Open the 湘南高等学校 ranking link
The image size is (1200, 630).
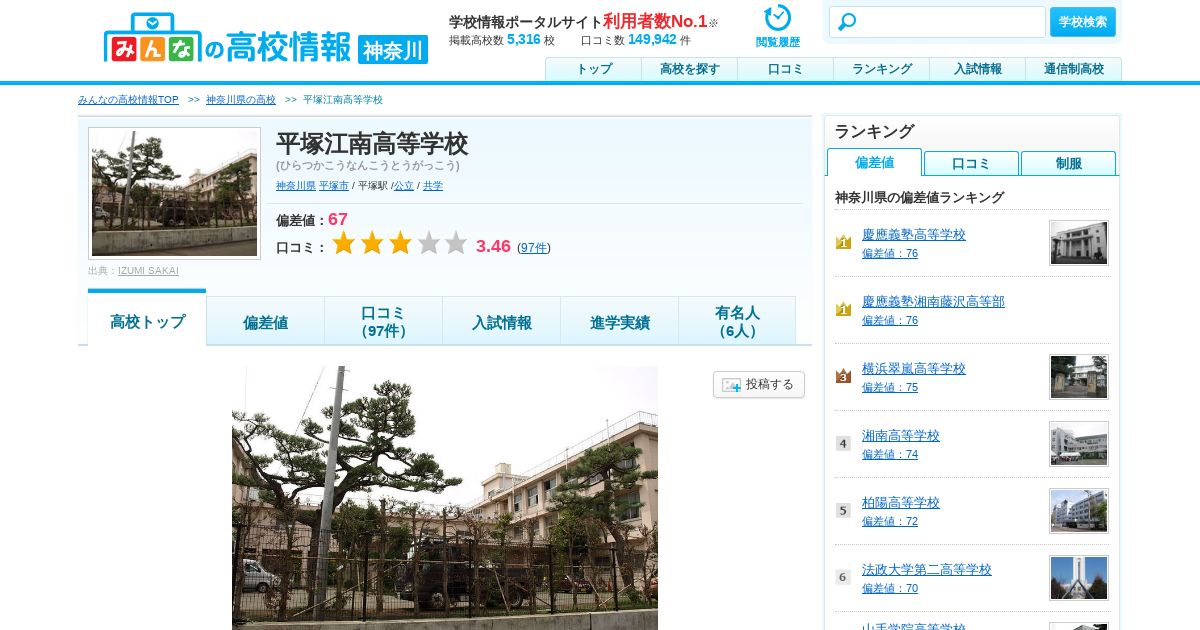click(x=901, y=435)
